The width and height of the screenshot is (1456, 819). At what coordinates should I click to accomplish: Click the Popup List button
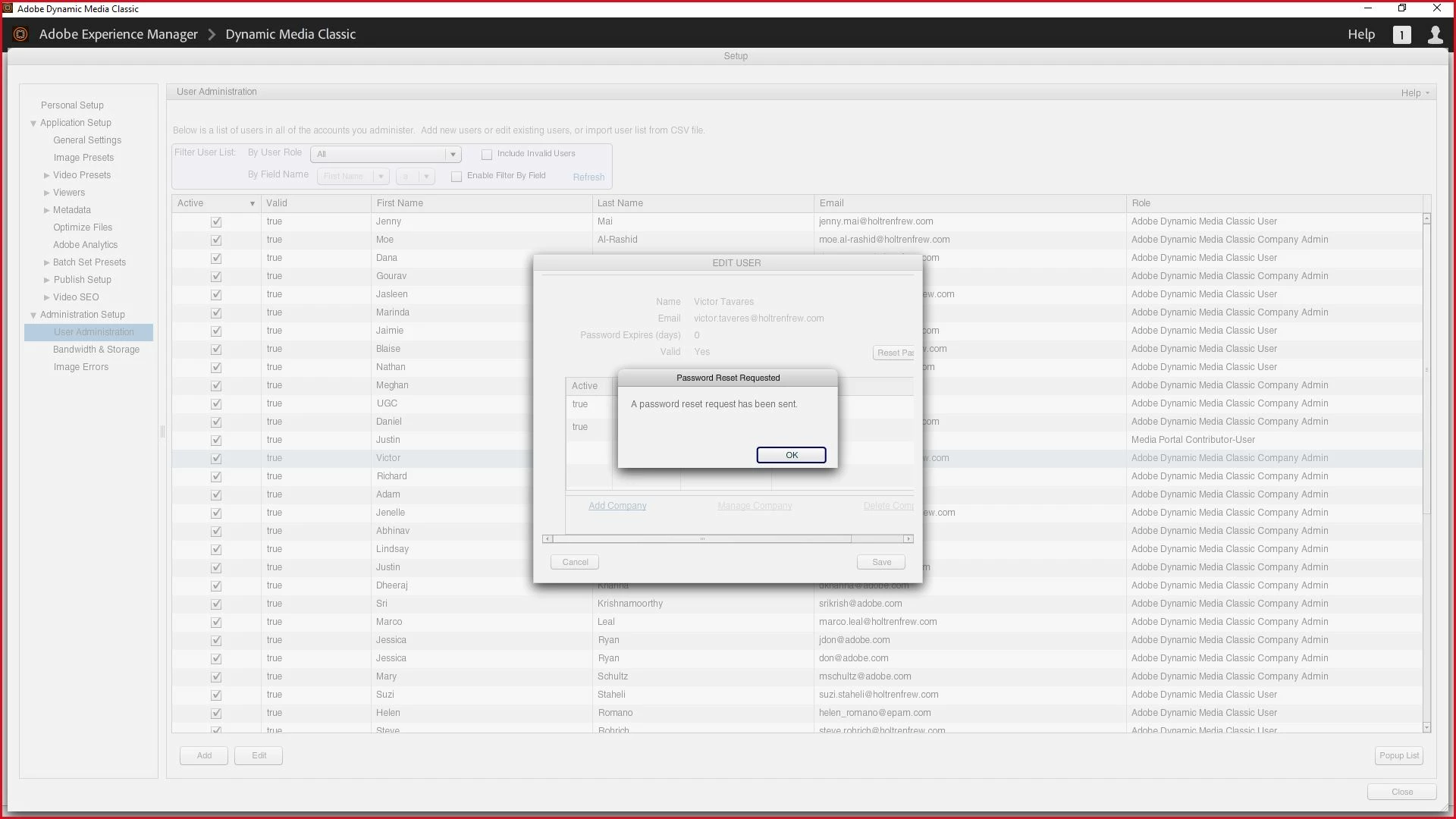pyautogui.click(x=1398, y=755)
